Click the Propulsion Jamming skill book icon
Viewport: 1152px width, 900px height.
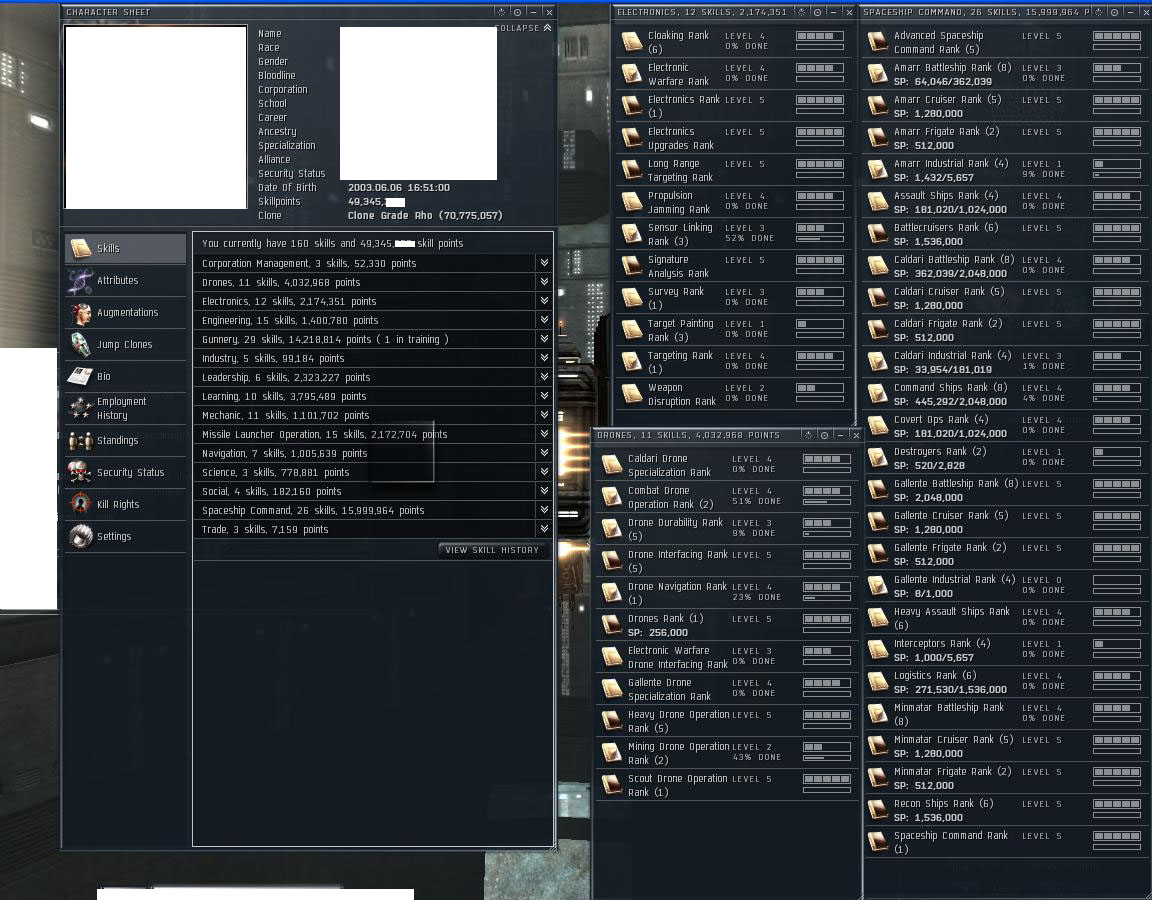(632, 202)
